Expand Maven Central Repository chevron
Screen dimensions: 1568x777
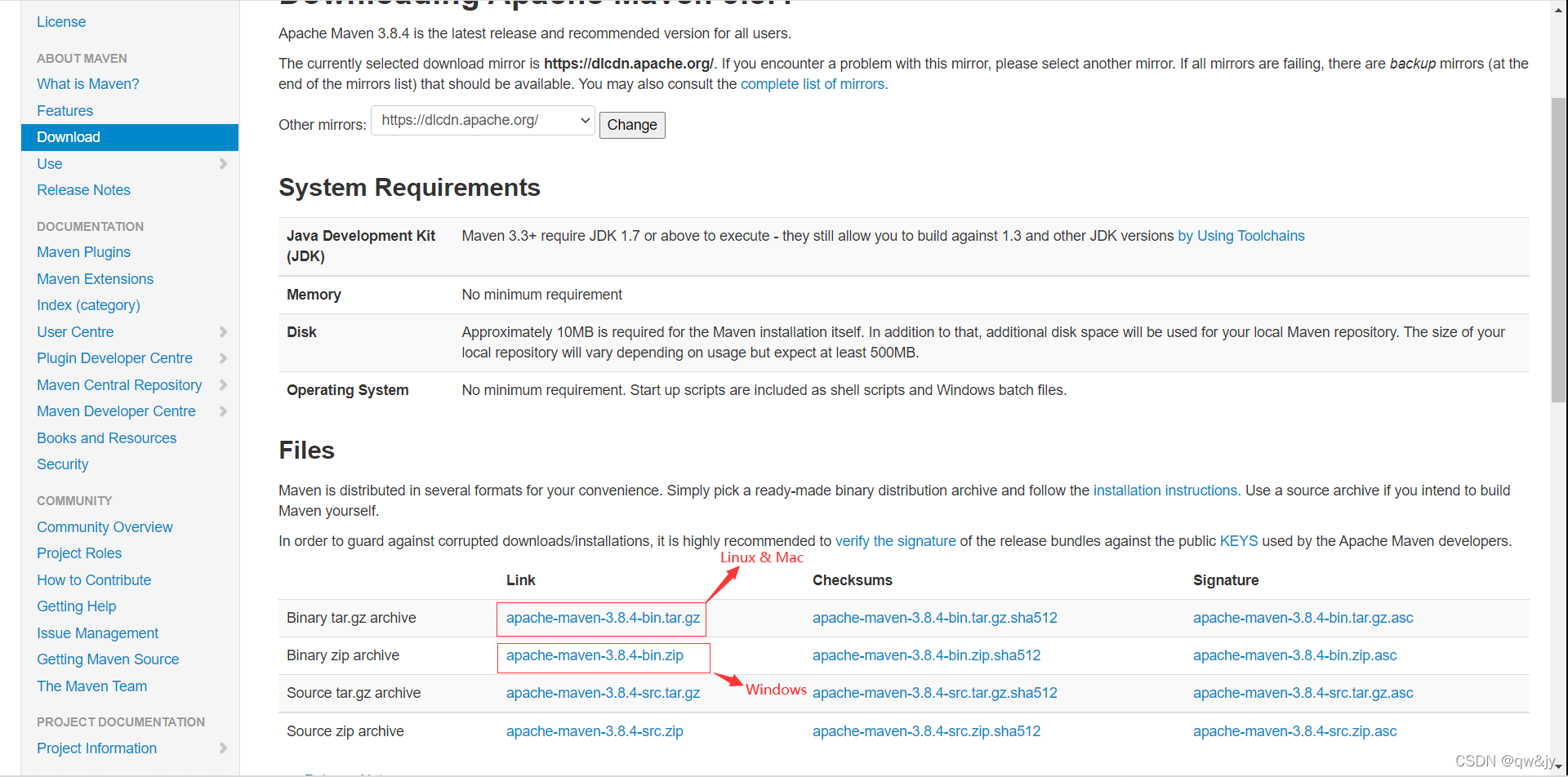tap(223, 385)
